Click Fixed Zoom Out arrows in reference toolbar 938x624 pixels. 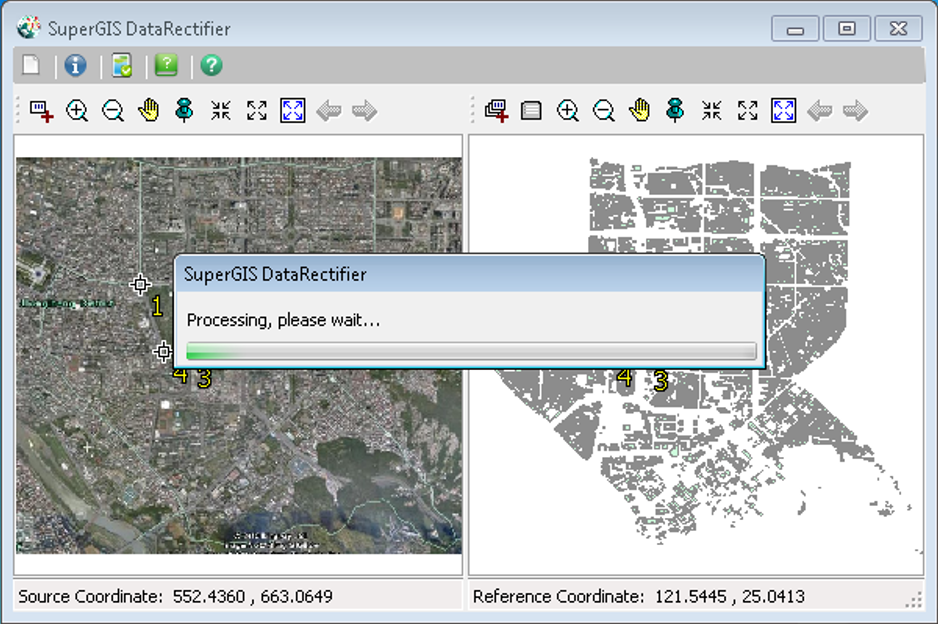click(748, 111)
